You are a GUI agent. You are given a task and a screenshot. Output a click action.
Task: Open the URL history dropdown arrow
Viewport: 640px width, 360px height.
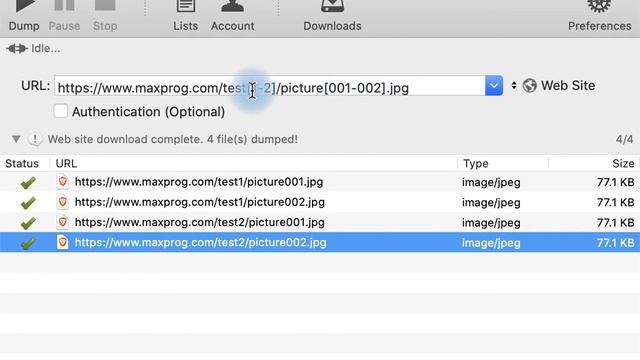(494, 86)
